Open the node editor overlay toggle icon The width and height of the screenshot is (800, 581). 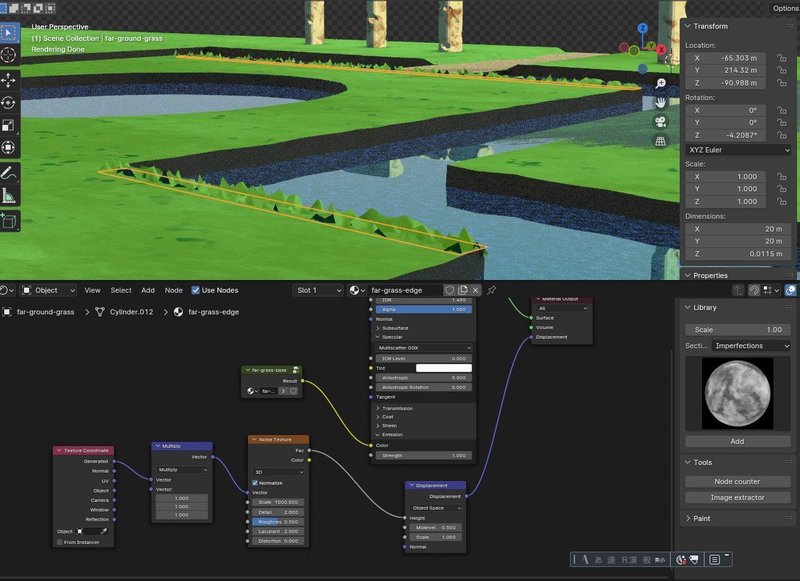tap(790, 290)
